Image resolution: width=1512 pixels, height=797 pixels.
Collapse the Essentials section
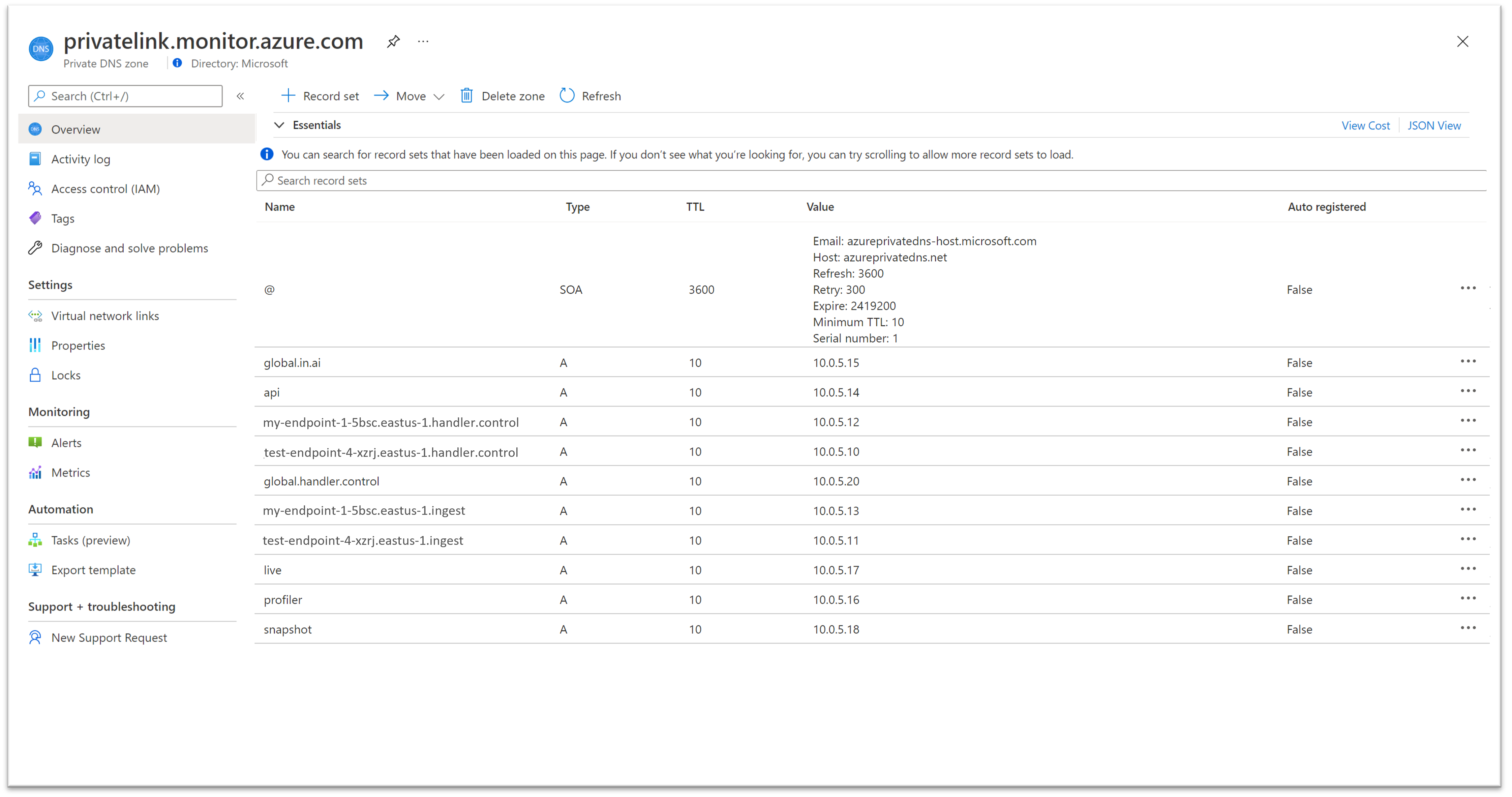coord(279,124)
